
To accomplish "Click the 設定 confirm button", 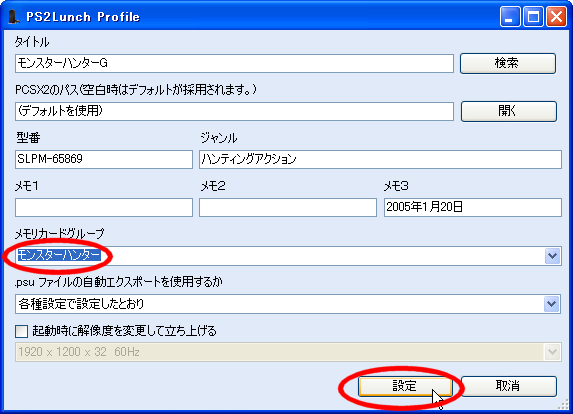I will pyautogui.click(x=405, y=386).
